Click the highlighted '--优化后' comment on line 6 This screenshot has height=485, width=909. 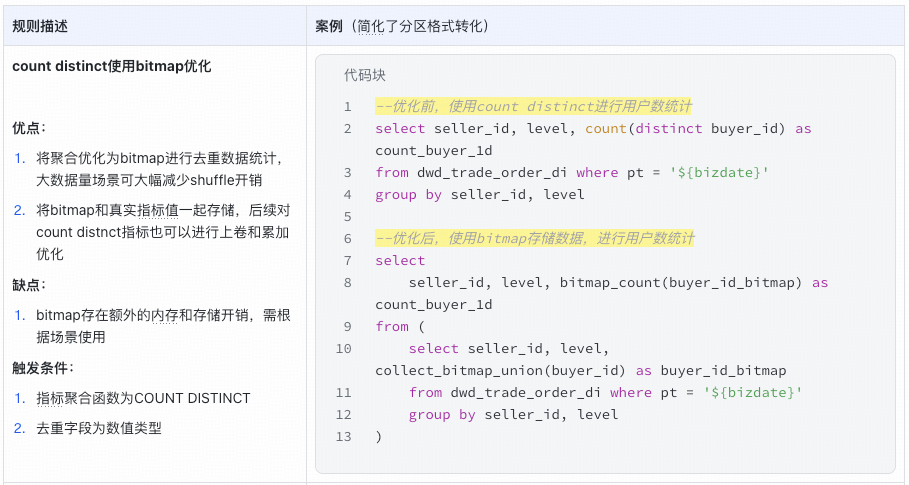click(x=534, y=239)
